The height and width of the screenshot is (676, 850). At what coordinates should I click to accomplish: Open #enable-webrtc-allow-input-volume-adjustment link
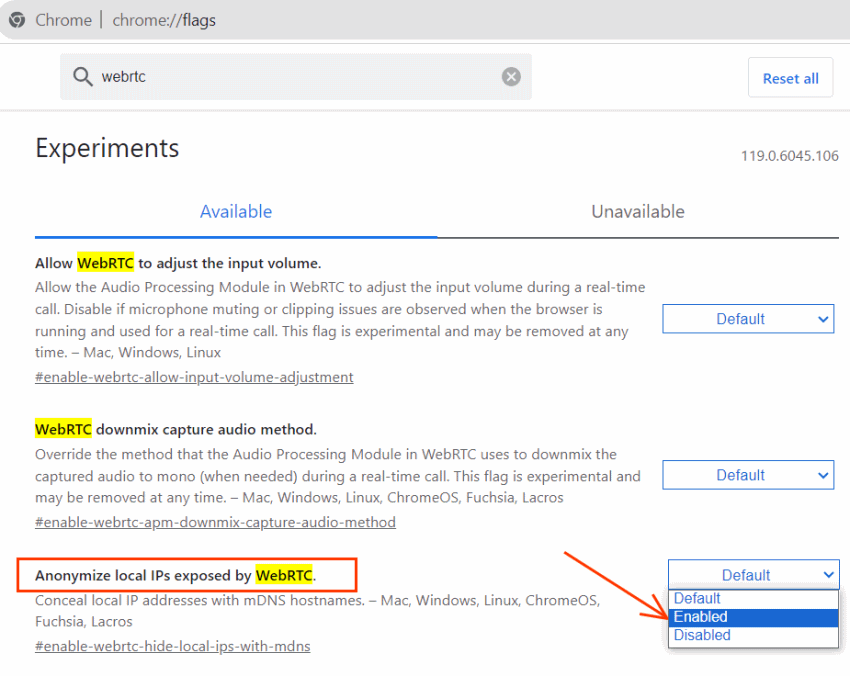point(194,377)
